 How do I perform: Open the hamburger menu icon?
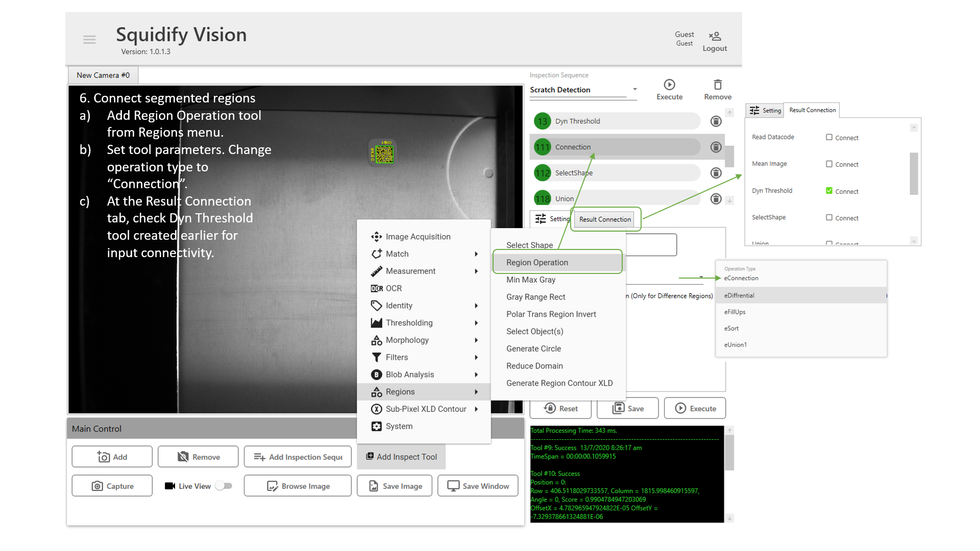coord(89,39)
